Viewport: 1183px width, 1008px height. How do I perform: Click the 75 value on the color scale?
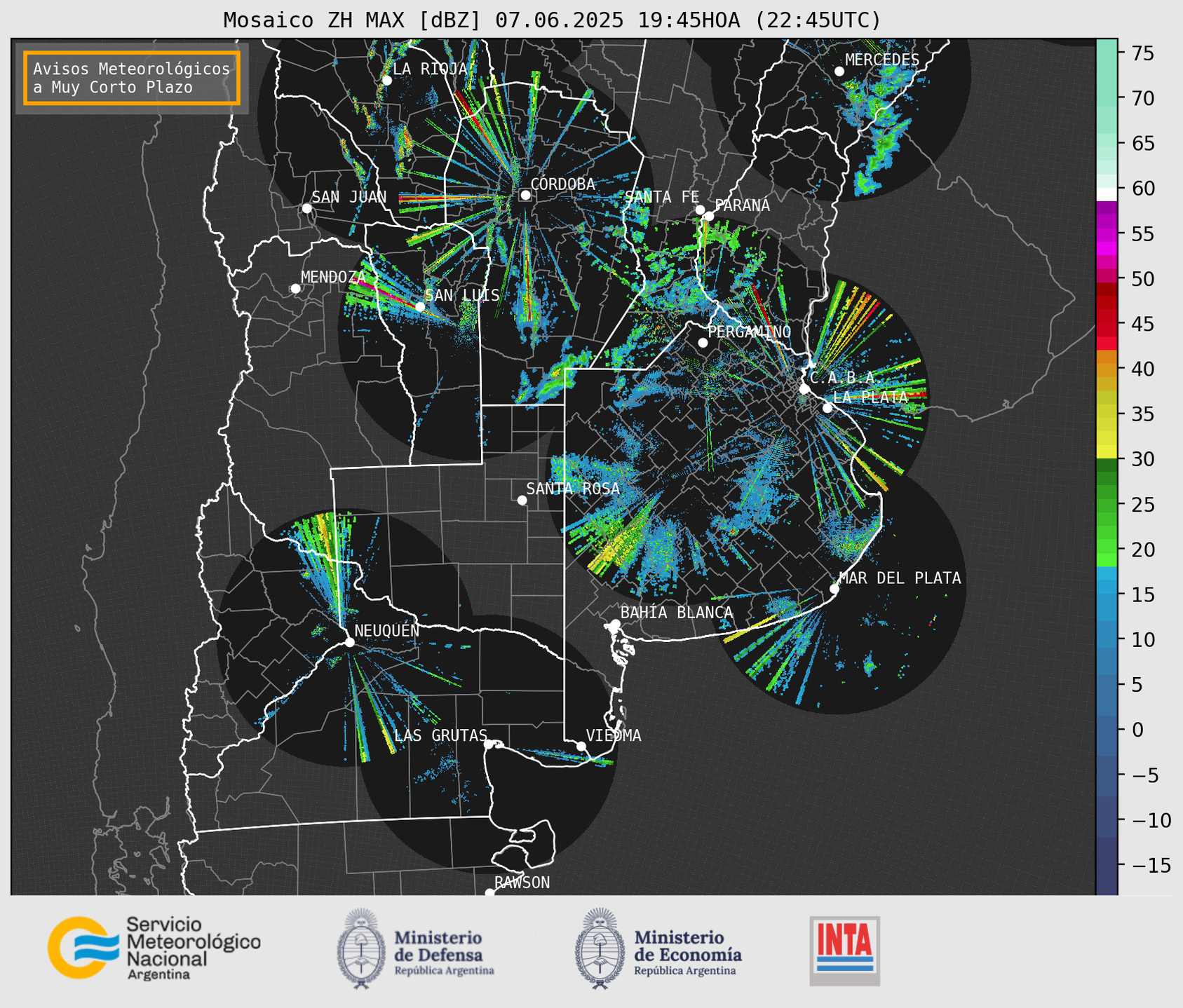1142,53
